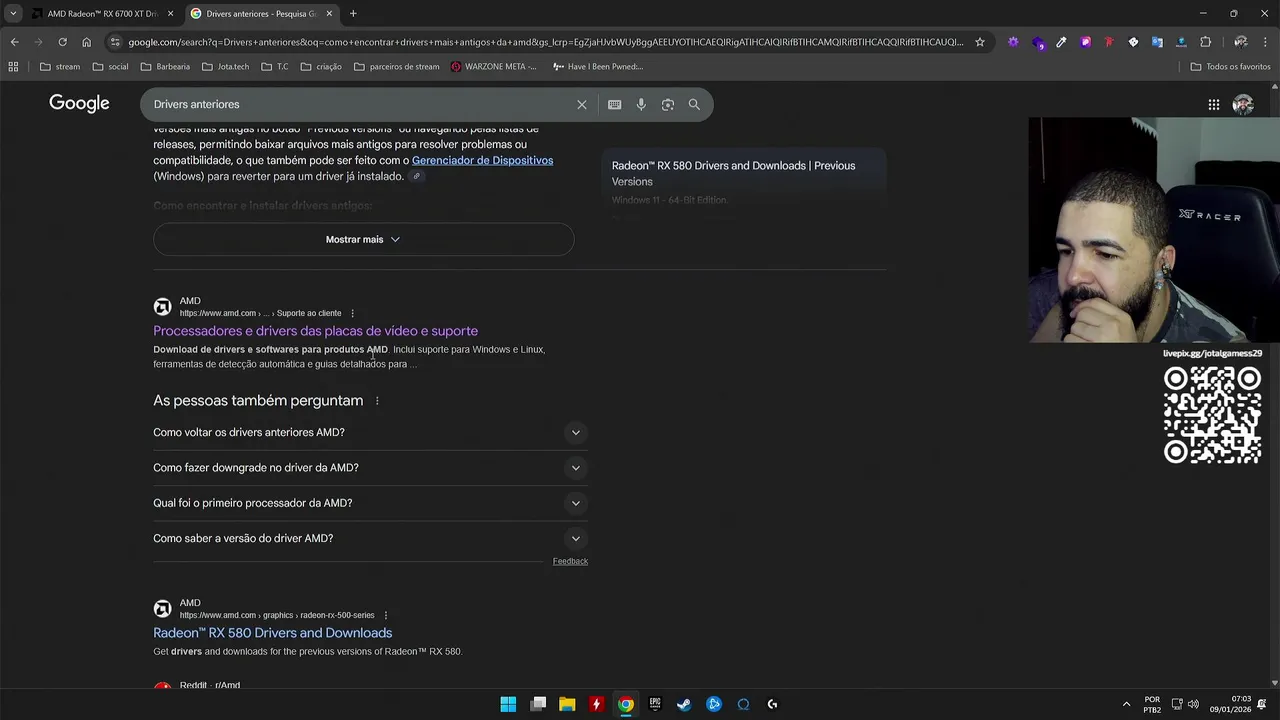Go to the Google logo homepage
This screenshot has height=720, width=1280.
79,103
